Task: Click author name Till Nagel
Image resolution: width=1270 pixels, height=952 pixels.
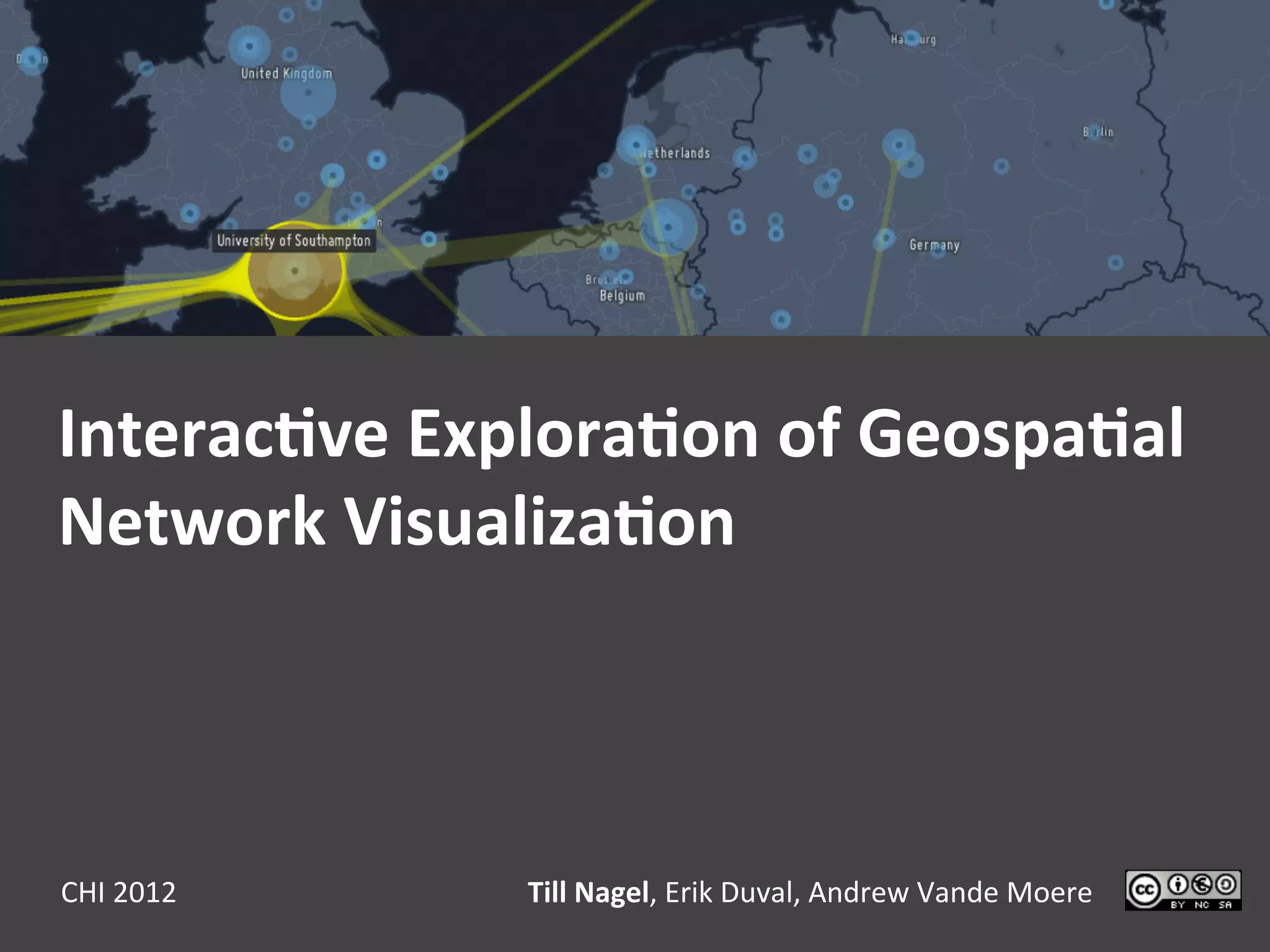Action: 587,892
